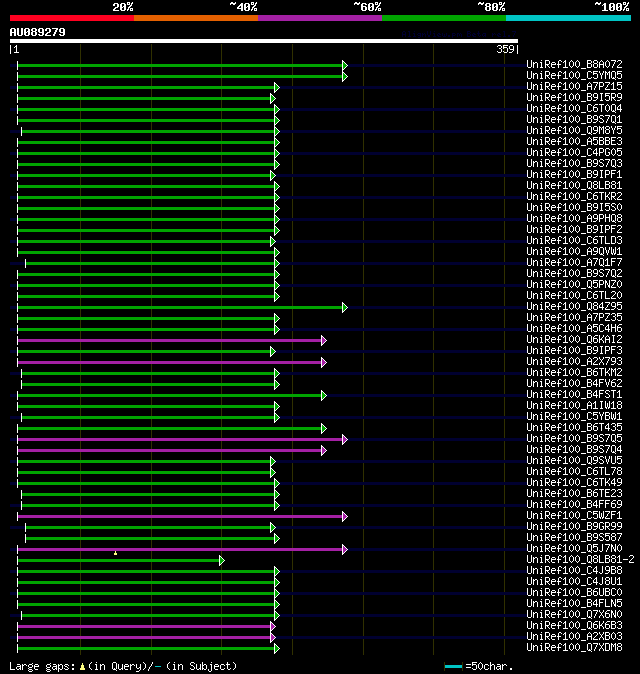Click the yellow query gap marker on Q5J7N0 row
Image resolution: width=640 pixels, height=674 pixels.
(115, 553)
